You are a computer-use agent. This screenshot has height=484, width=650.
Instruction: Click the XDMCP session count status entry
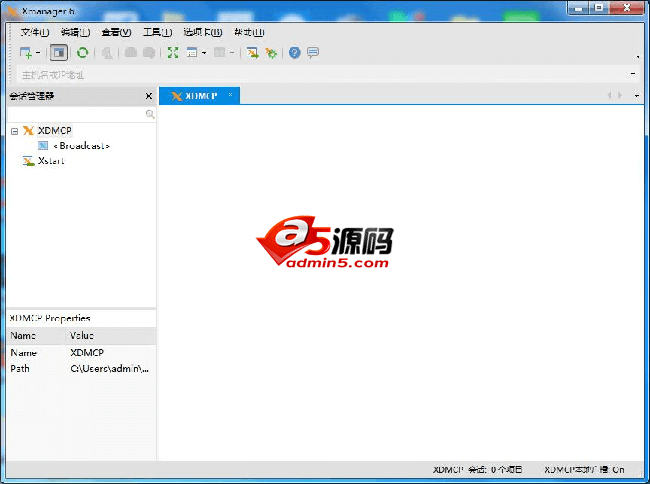(478, 470)
